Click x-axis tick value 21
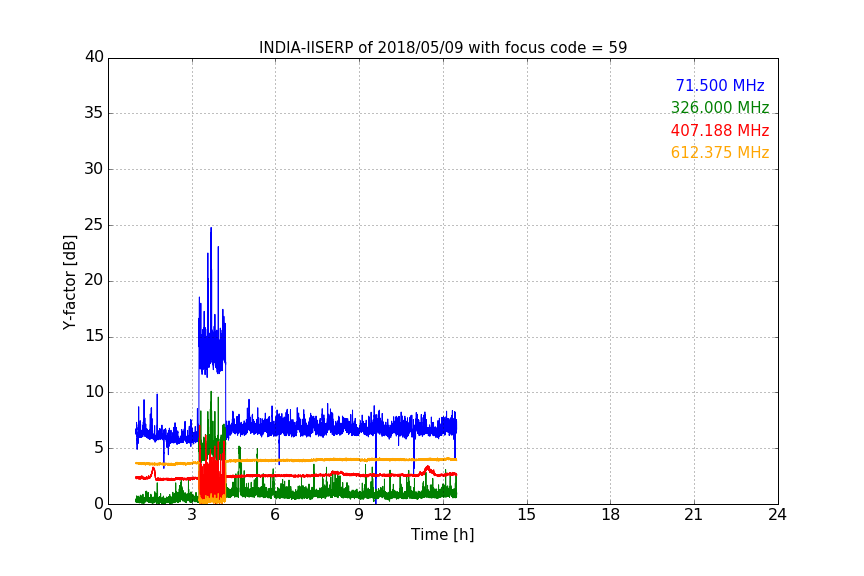864x576 pixels. pos(694,515)
